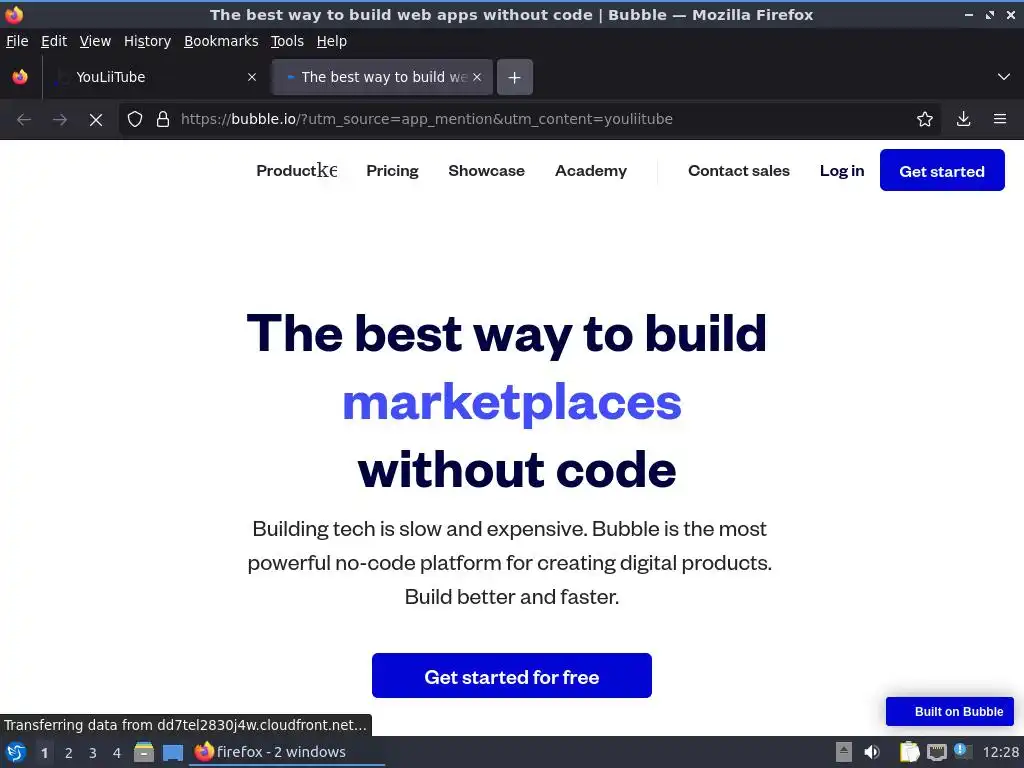The width and height of the screenshot is (1024, 768).
Task: Open the system start menu icon in taskbar
Action: tap(16, 752)
